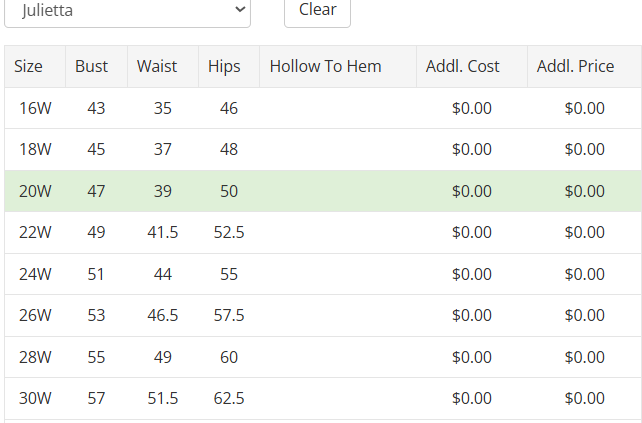Screen dimensions: 642x423
Task: Click the Hollow To Hem cell for 16W
Action: [338, 108]
